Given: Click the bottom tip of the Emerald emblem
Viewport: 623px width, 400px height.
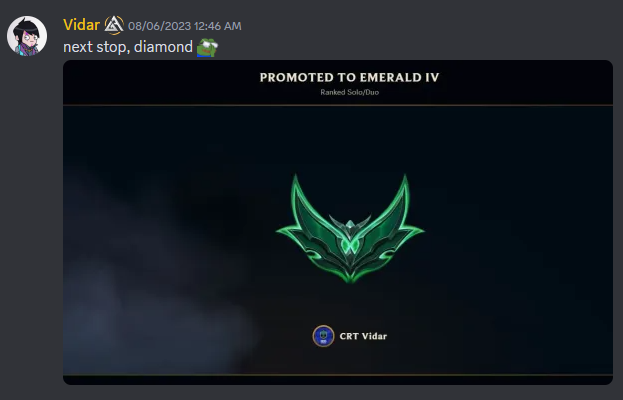Looking at the screenshot, I should 350,276.
